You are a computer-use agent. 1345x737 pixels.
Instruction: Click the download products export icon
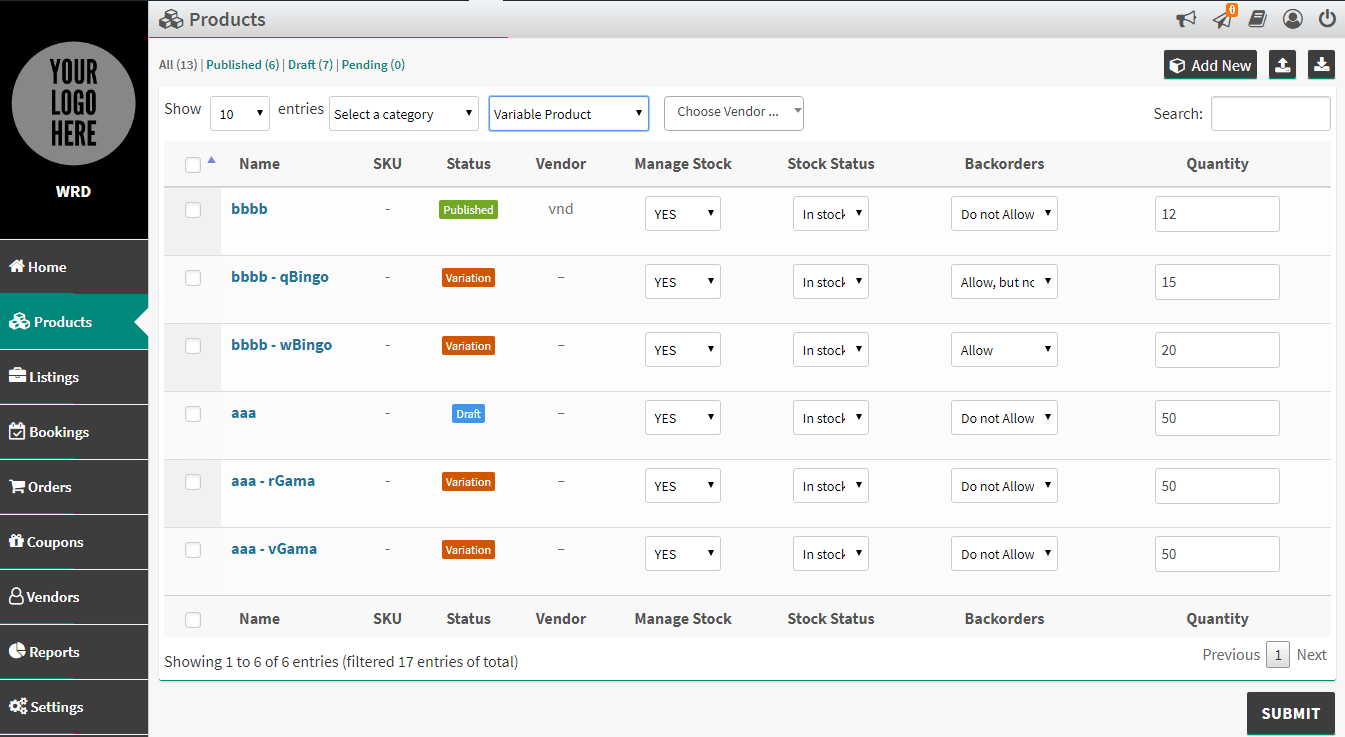tap(1321, 65)
